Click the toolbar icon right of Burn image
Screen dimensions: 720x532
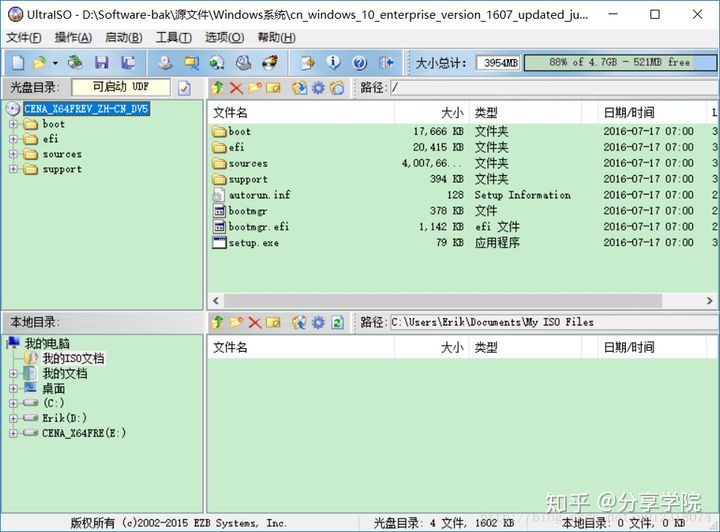pyautogui.click(x=307, y=62)
